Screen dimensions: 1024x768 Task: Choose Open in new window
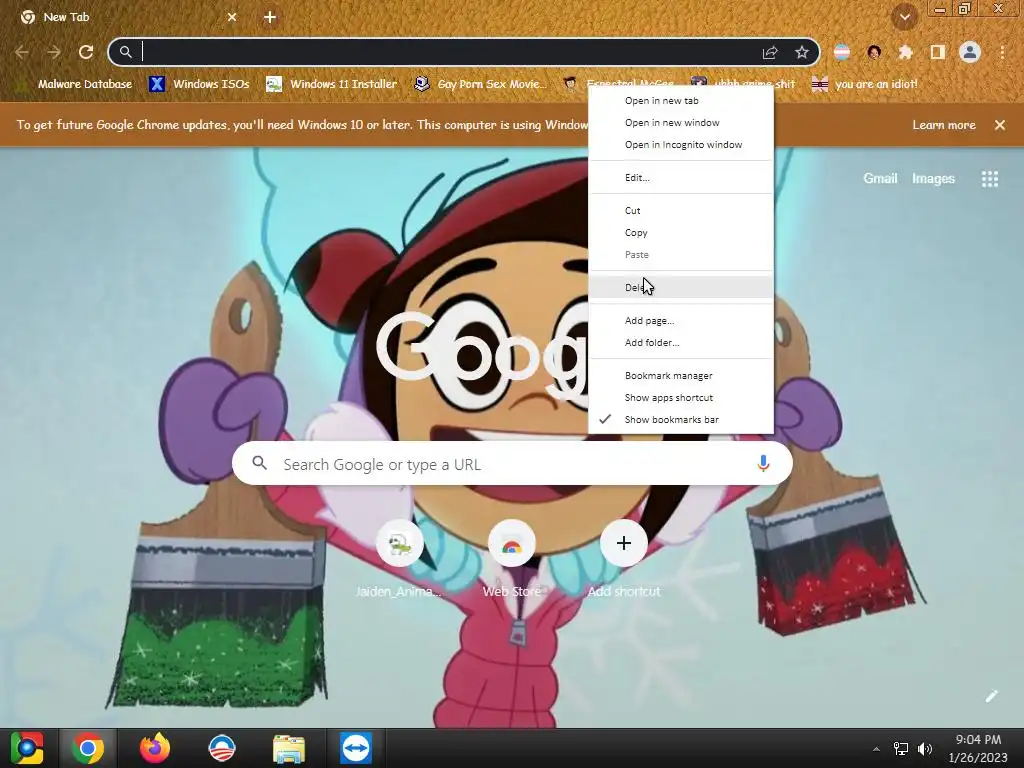click(681, 123)
